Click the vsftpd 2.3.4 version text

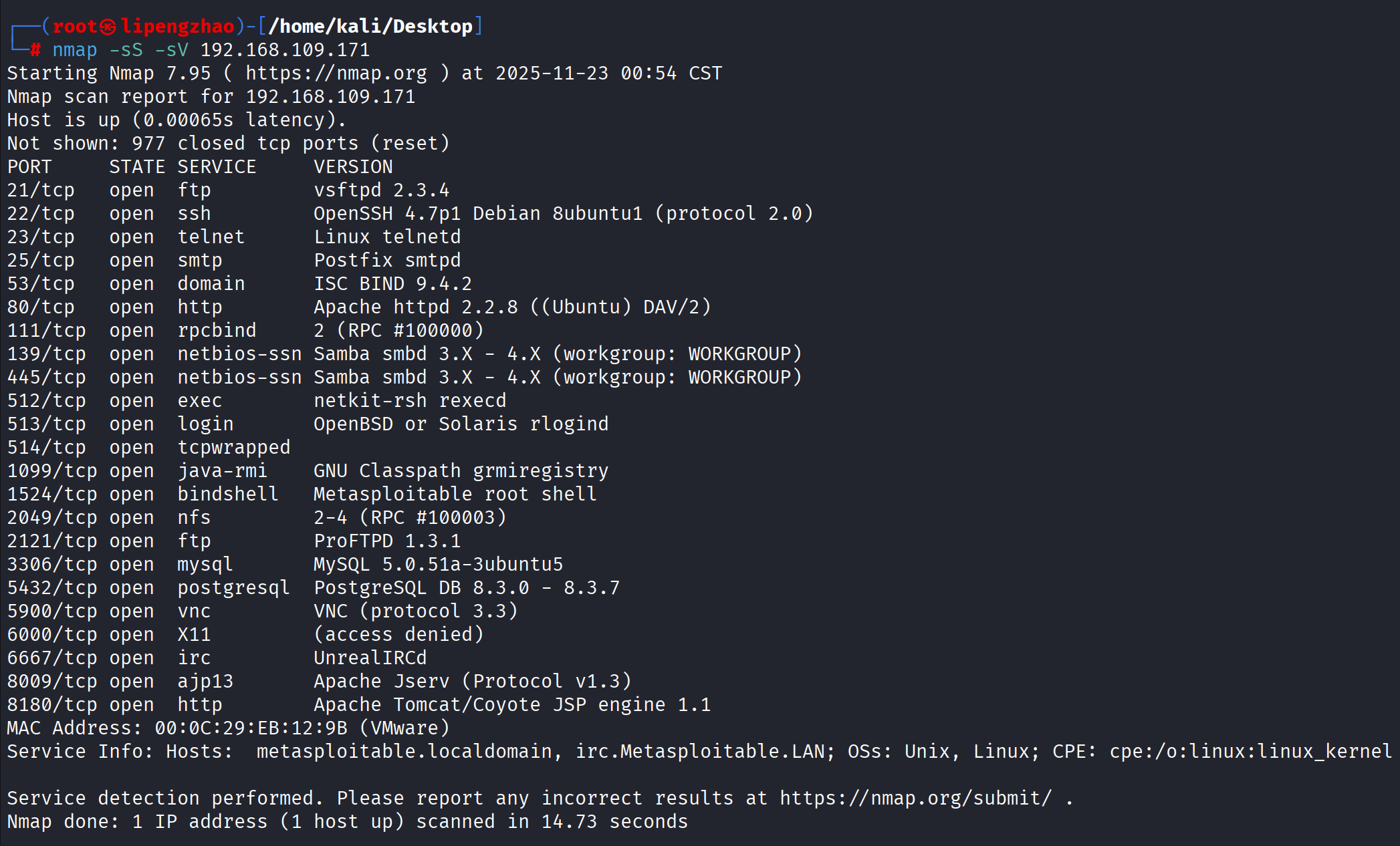pyautogui.click(x=381, y=190)
